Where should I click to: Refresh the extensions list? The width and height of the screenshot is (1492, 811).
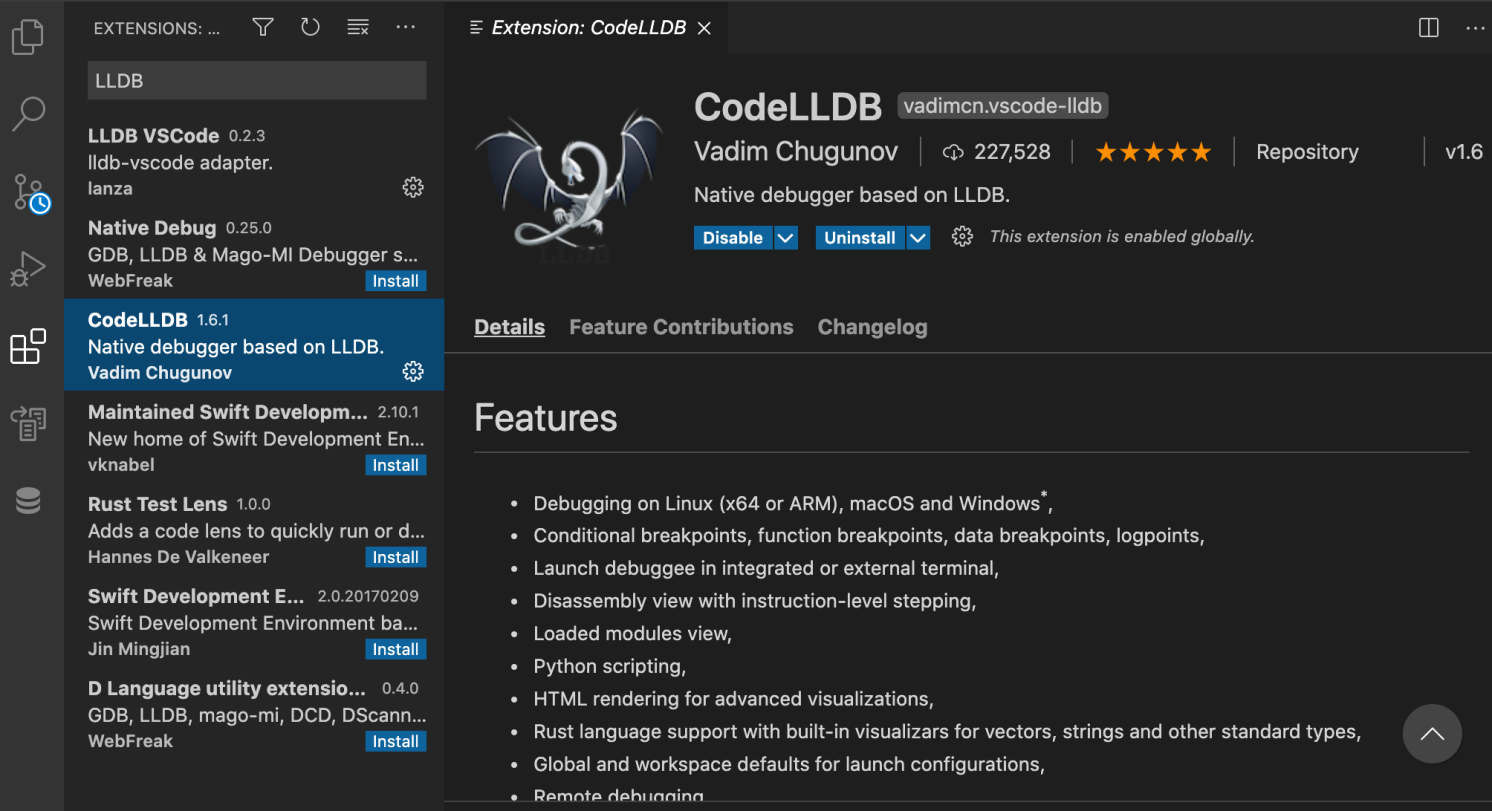coord(310,28)
